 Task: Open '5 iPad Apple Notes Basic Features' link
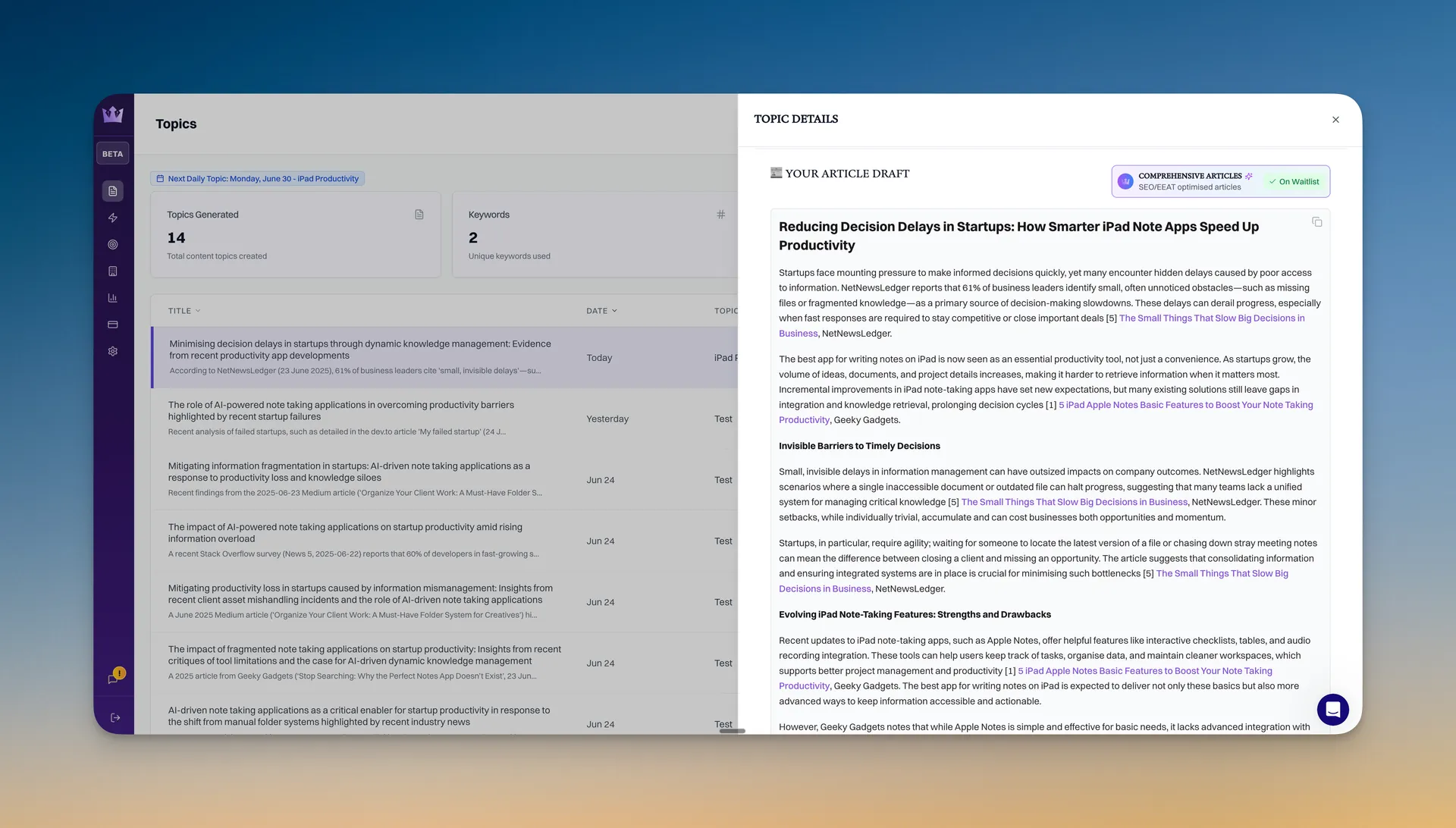click(1185, 405)
